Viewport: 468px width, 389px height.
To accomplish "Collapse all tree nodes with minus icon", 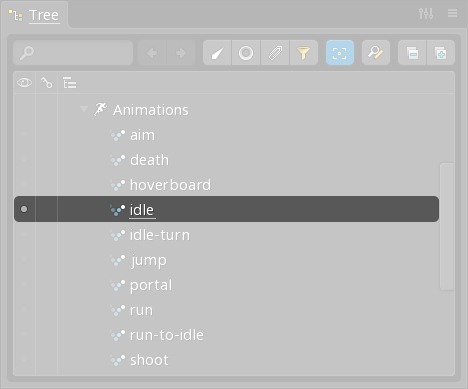I will tap(412, 53).
